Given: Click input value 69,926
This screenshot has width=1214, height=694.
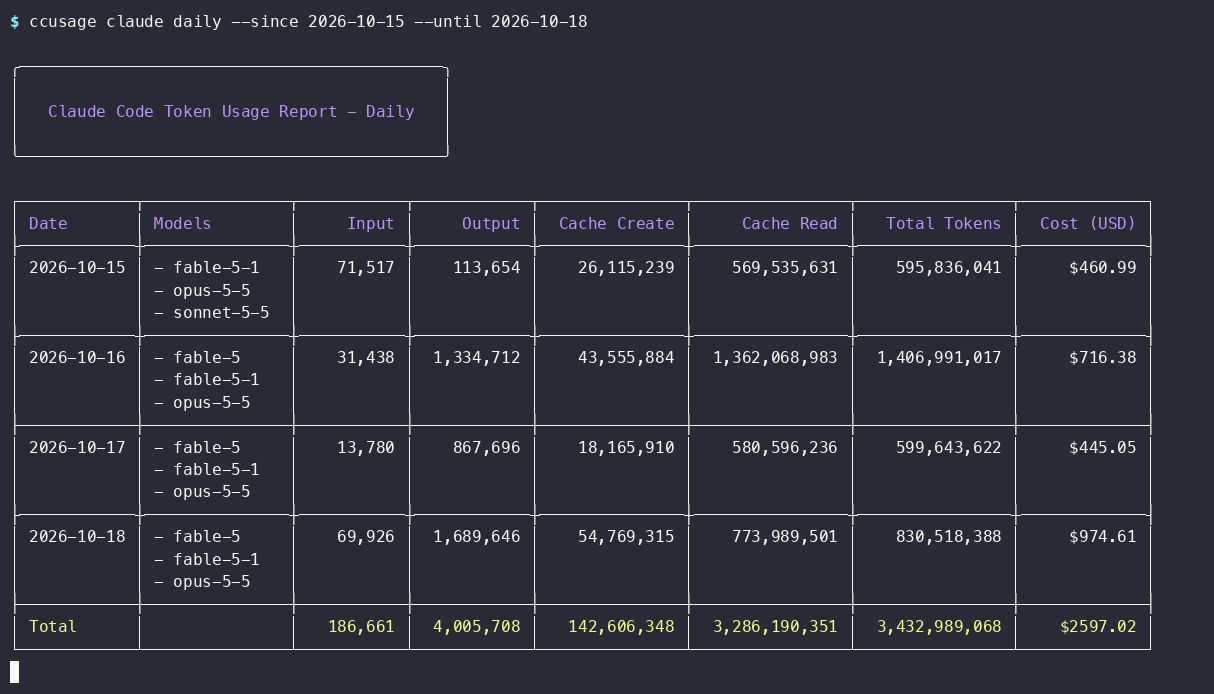Looking at the screenshot, I should 366,536.
